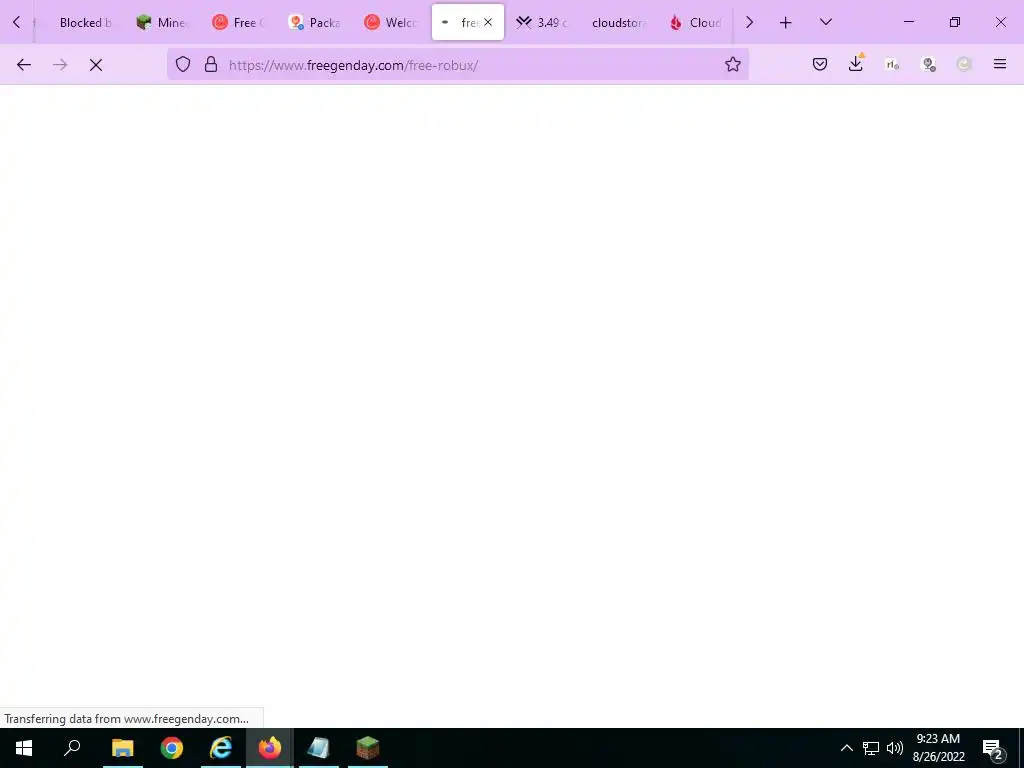The height and width of the screenshot is (768, 1024).
Task: Switch to the cloudstorage tab
Action: point(618,22)
